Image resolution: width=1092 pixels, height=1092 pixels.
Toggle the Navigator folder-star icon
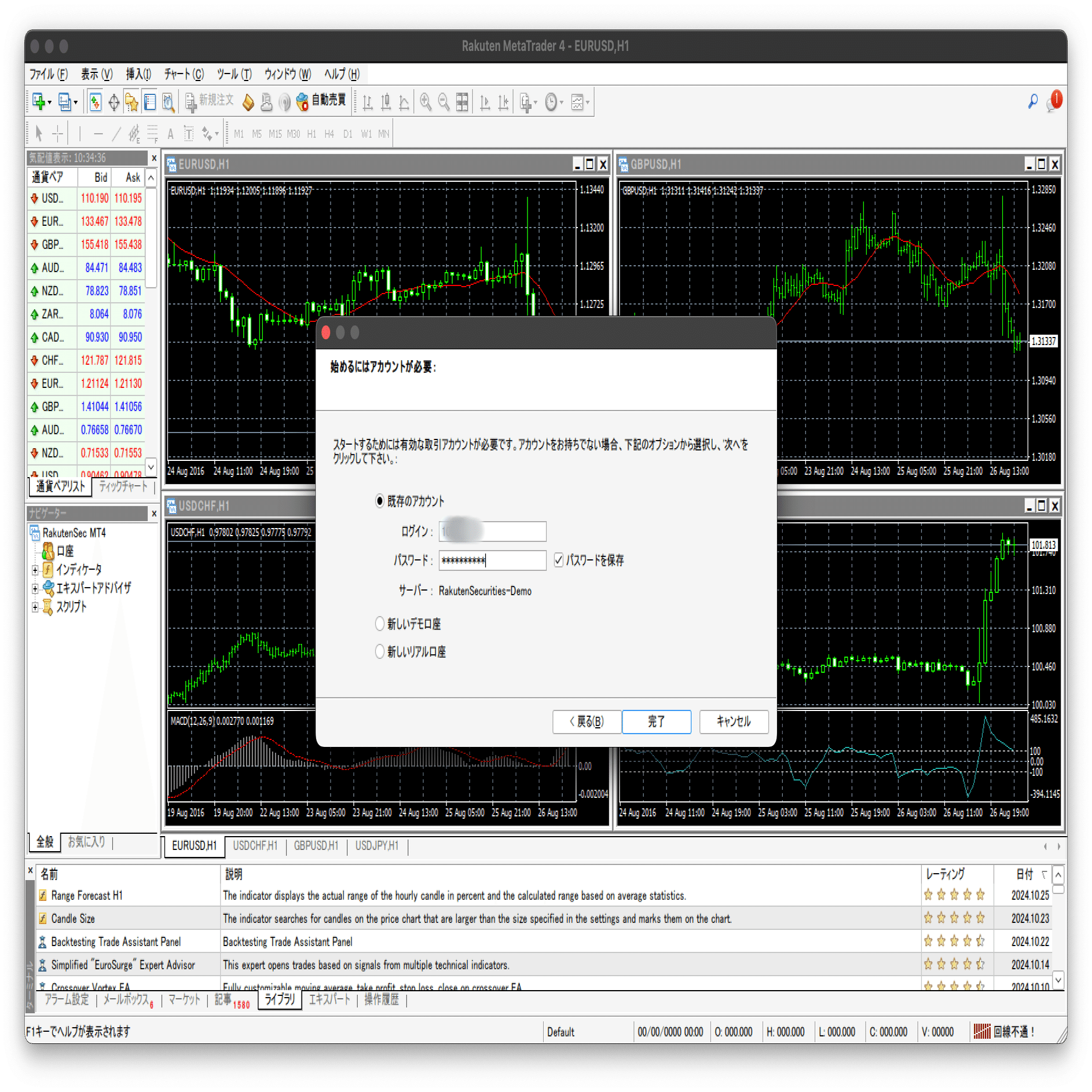[x=132, y=102]
